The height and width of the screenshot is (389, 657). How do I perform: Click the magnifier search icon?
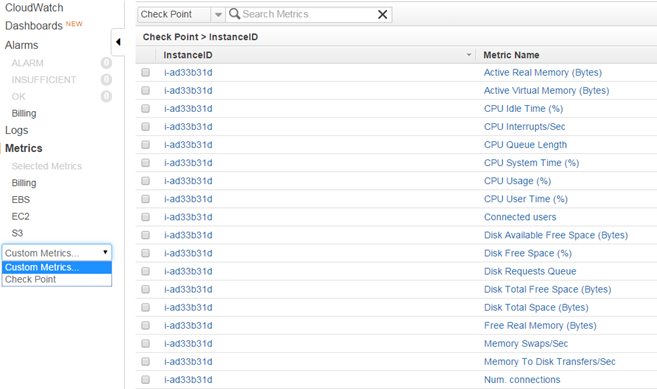(x=235, y=14)
